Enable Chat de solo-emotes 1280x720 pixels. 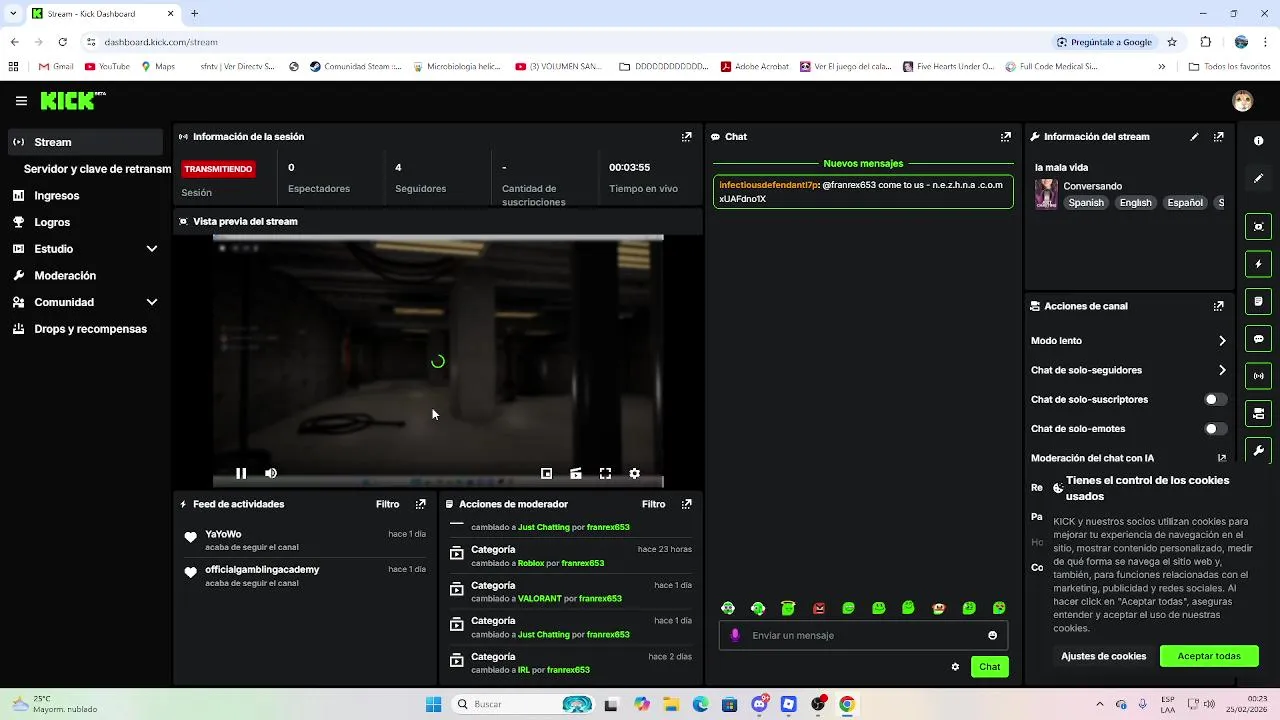pos(1215,428)
